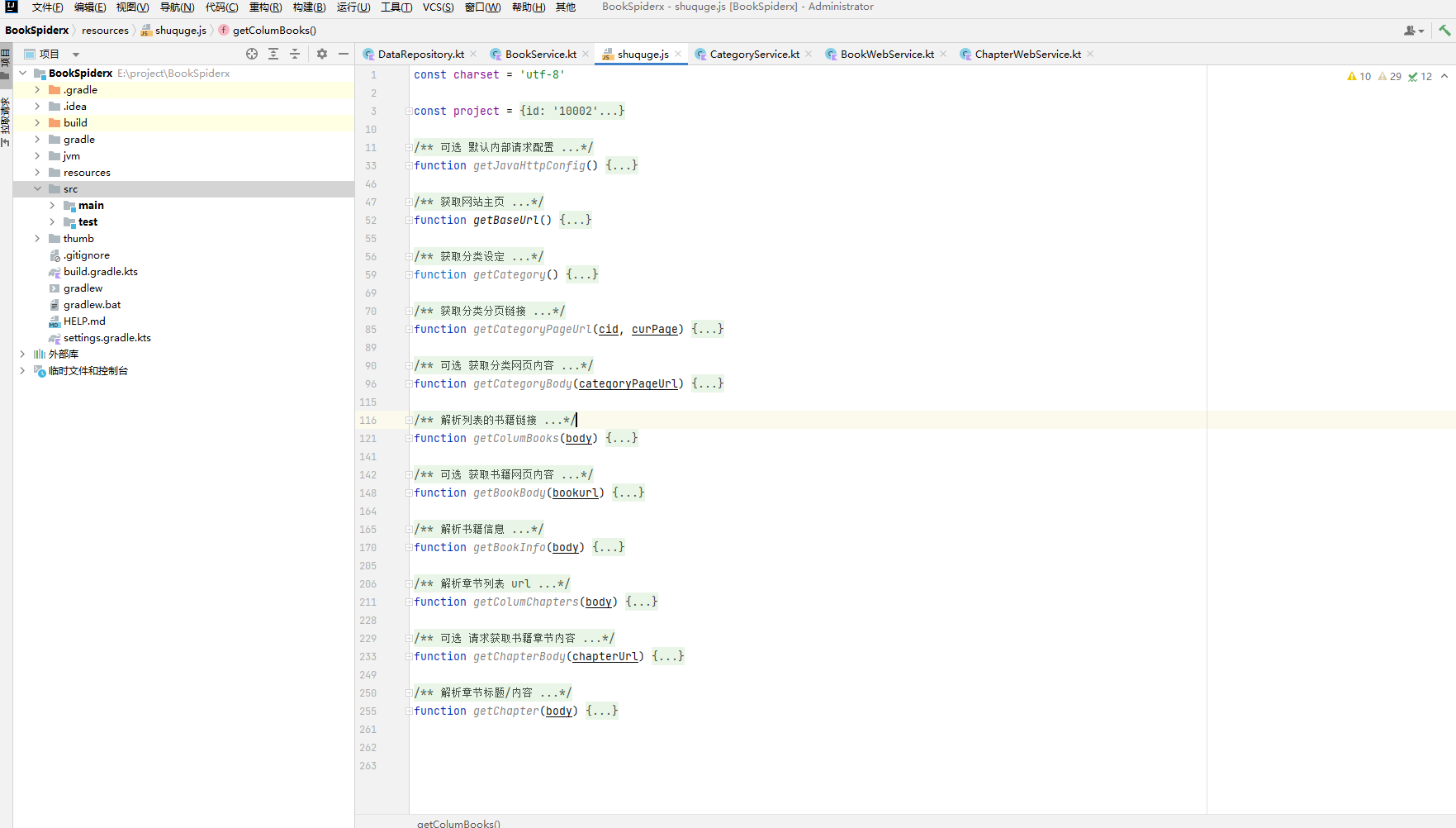This screenshot has height=828, width=1456.
Task: Unfold the getColumBooks function fold toggle
Action: (x=409, y=438)
